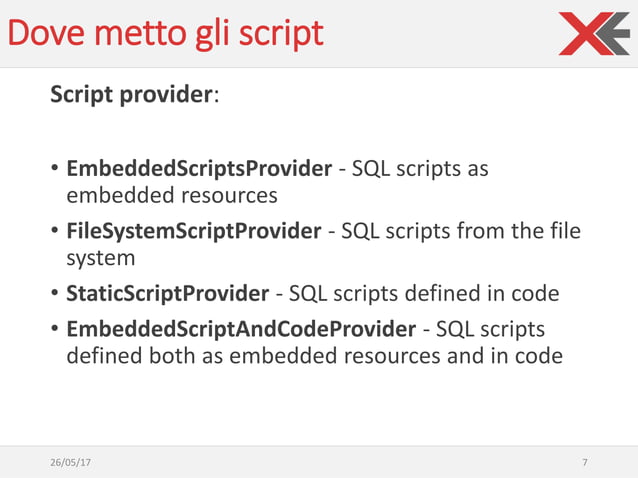Click the EmbeddedScriptsProvider bold term
Image resolution: width=638 pixels, height=478 pixels.
[x=199, y=168]
